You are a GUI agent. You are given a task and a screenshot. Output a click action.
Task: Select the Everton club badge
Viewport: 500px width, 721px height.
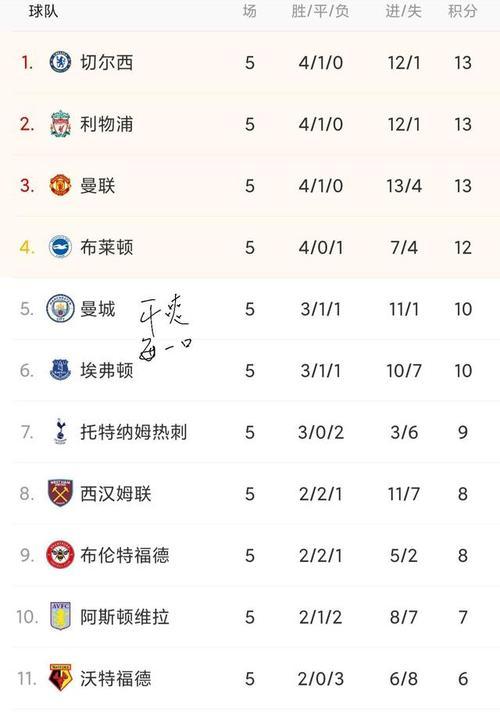pos(60,370)
